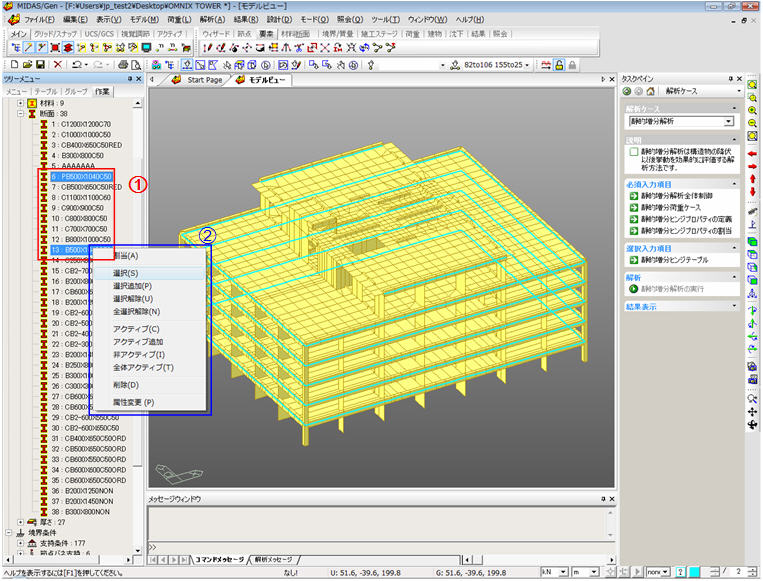Save the model with floppy icon

tap(40, 65)
